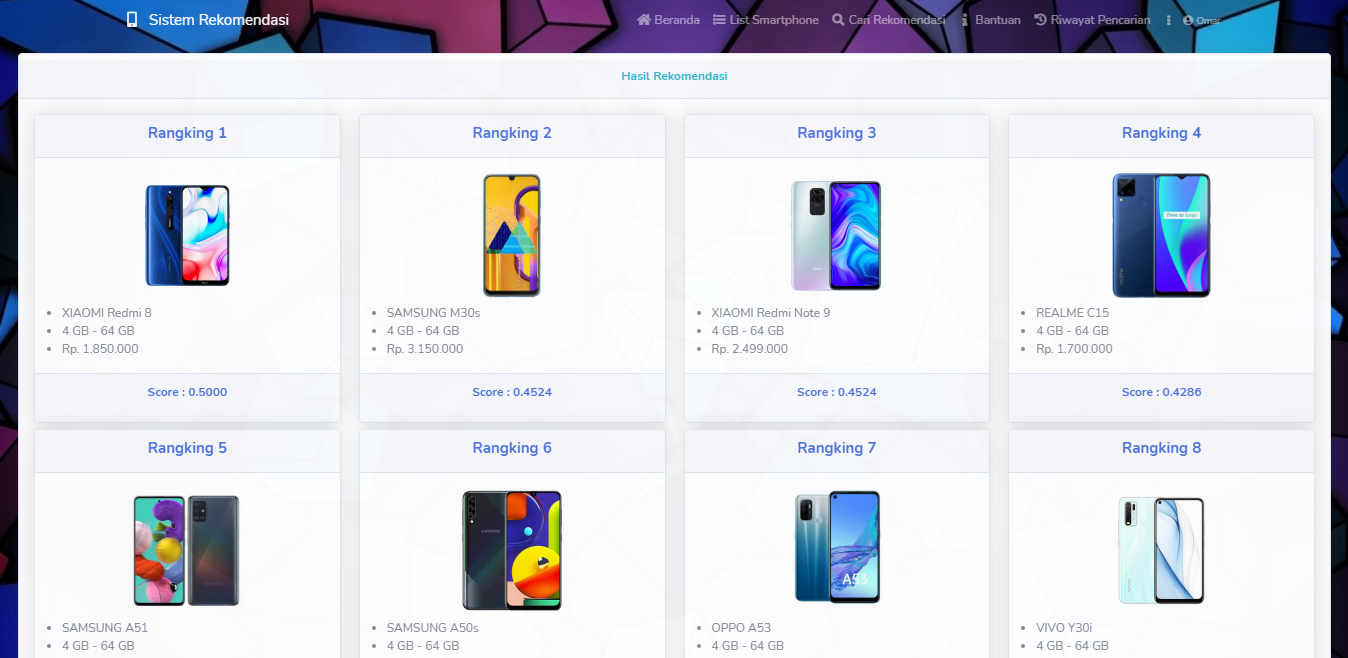
Task: Select the SAMSUNG A51 phone image
Action: coord(187,551)
